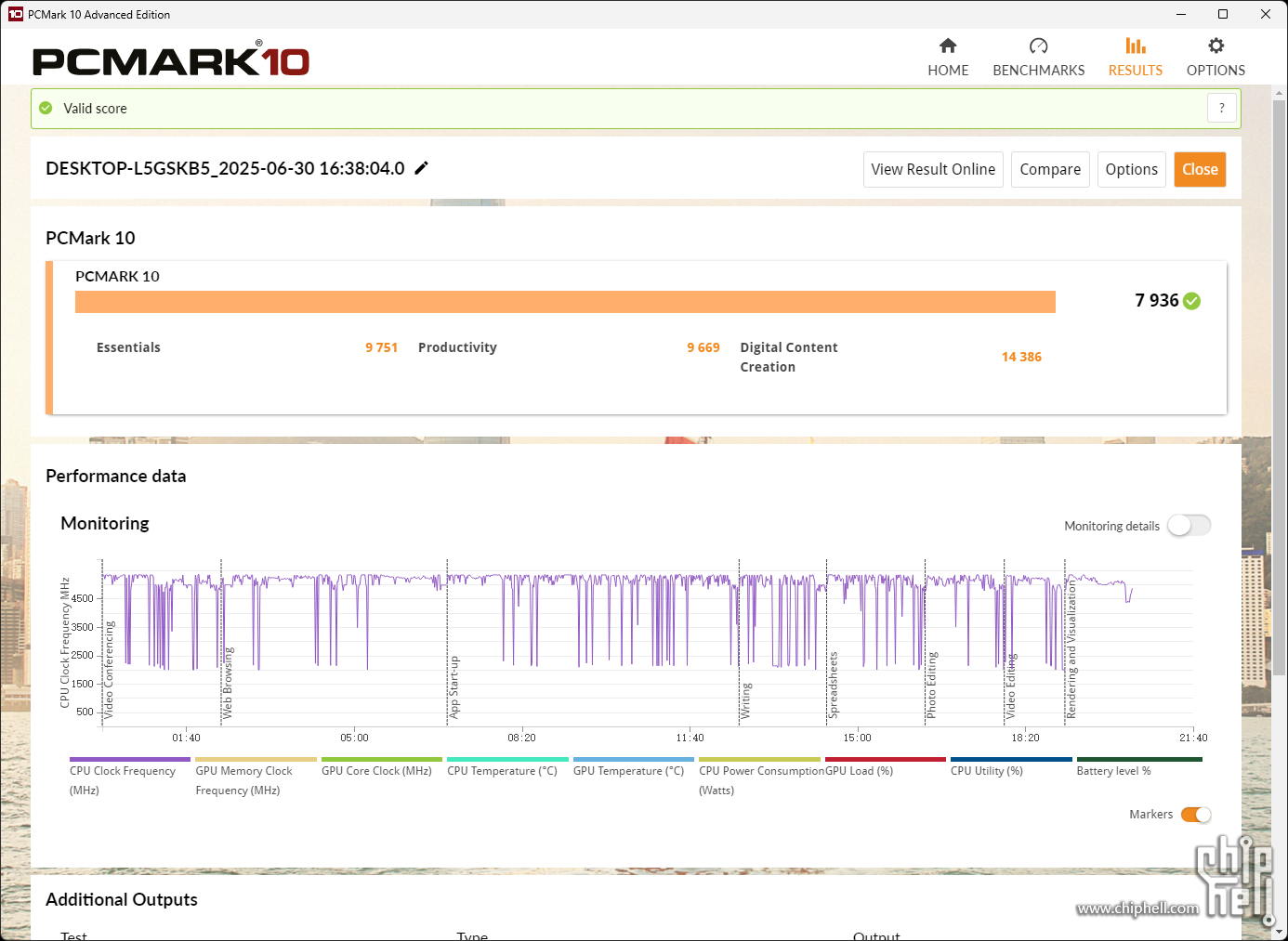Click the Productivity label
Image resolution: width=1288 pixels, height=941 pixels.
[457, 347]
